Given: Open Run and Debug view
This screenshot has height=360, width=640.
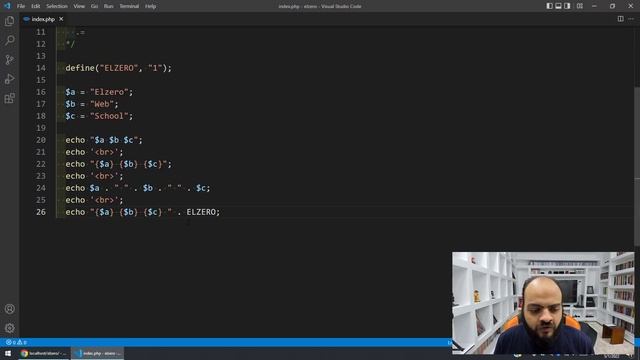Looking at the screenshot, I should (9, 79).
